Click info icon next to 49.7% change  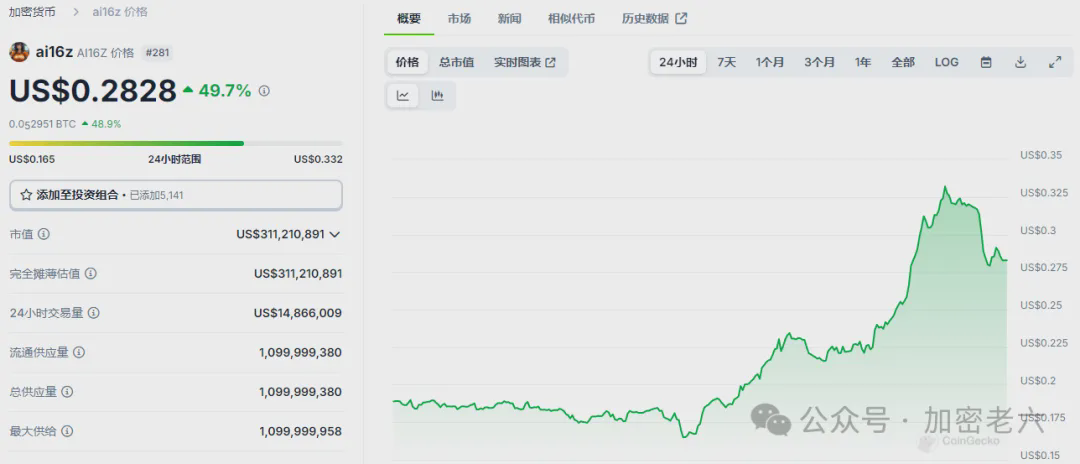[264, 90]
